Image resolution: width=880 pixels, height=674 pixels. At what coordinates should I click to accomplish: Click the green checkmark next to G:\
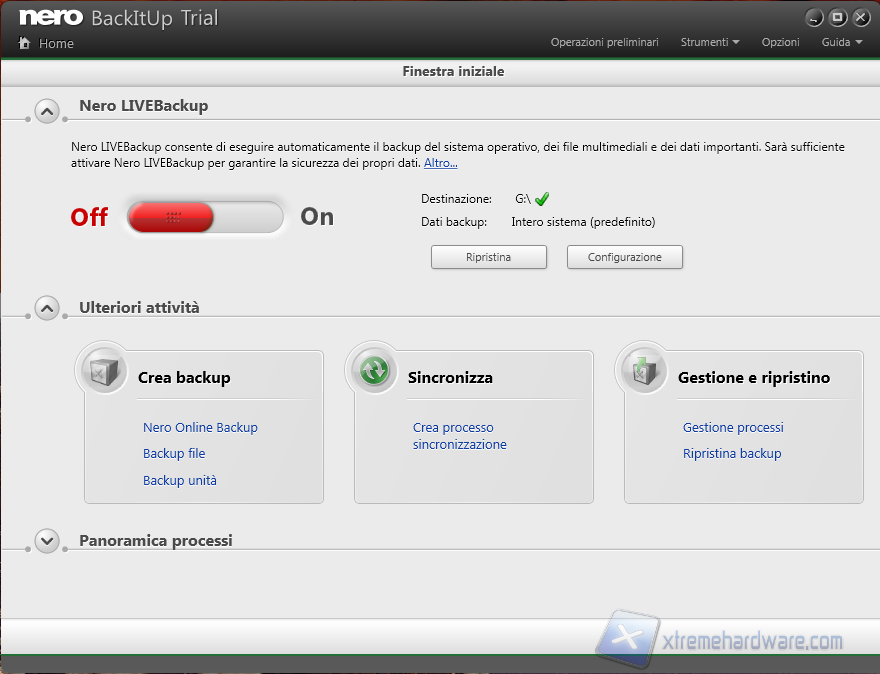click(543, 199)
